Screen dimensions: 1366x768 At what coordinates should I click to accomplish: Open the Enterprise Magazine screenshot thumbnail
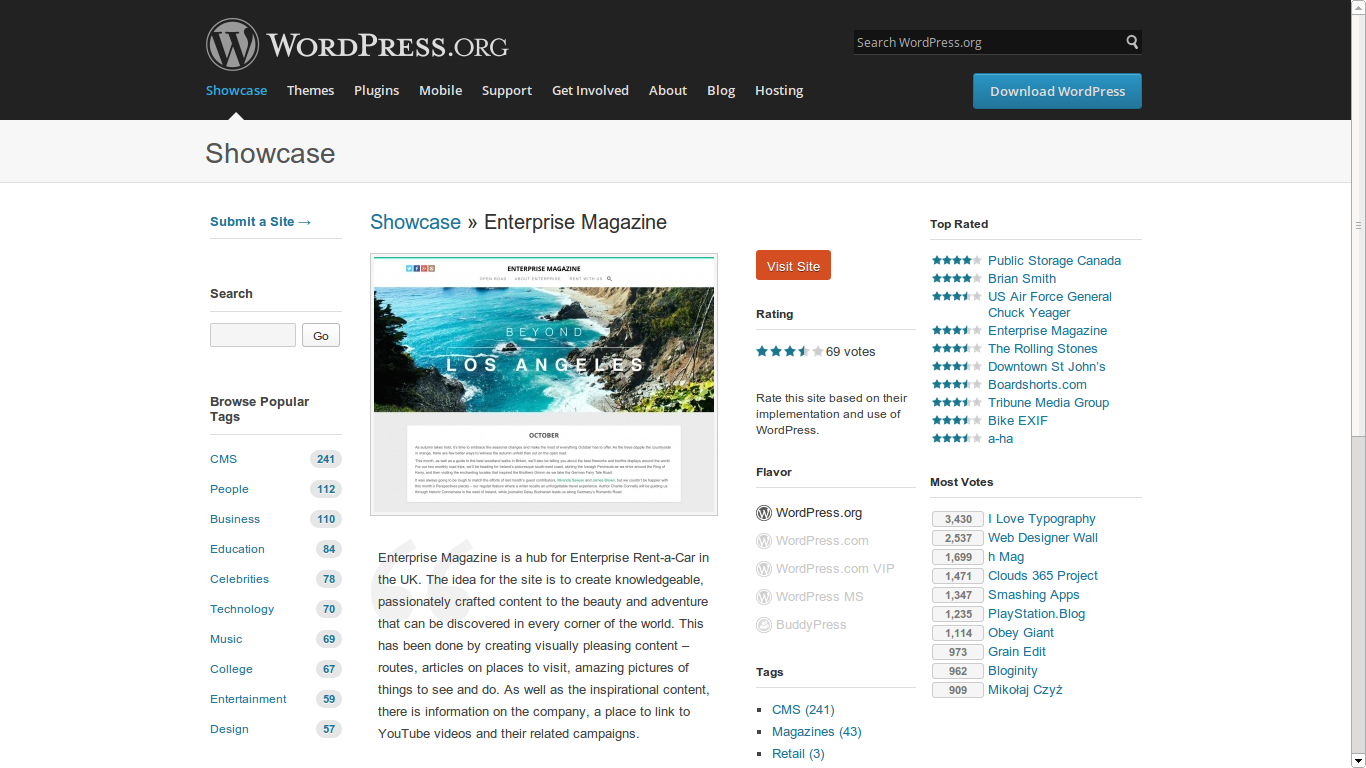tap(544, 384)
